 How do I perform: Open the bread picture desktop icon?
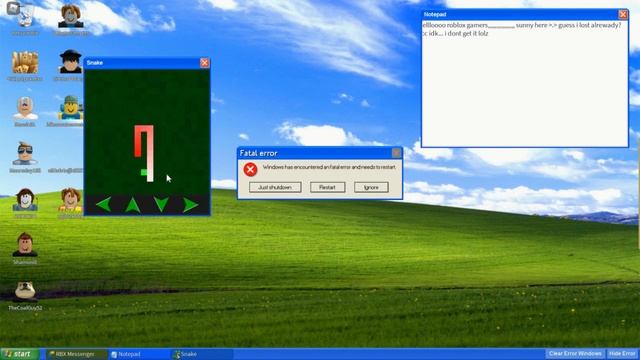(25, 64)
